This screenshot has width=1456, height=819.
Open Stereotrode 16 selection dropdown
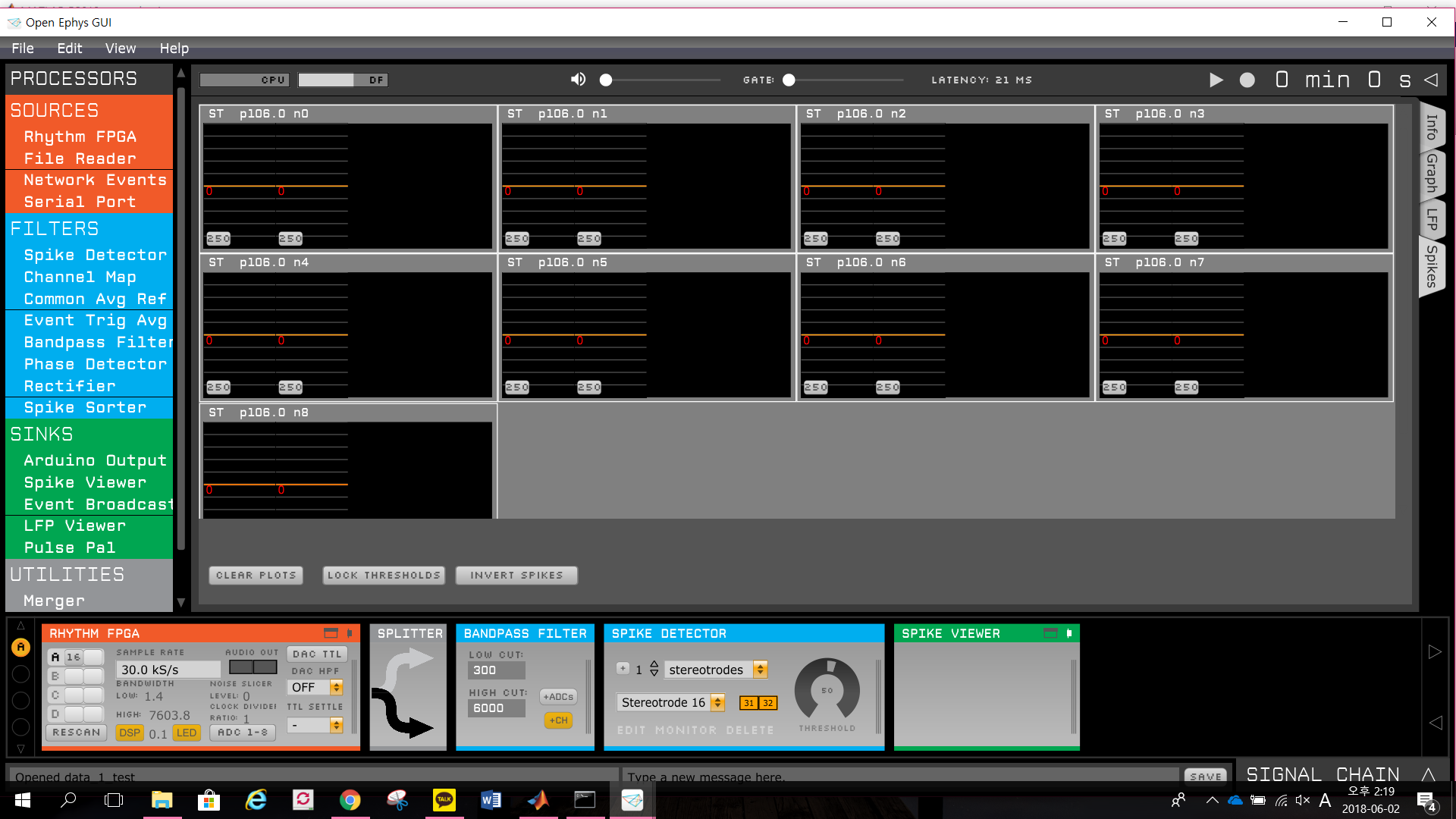tap(670, 702)
